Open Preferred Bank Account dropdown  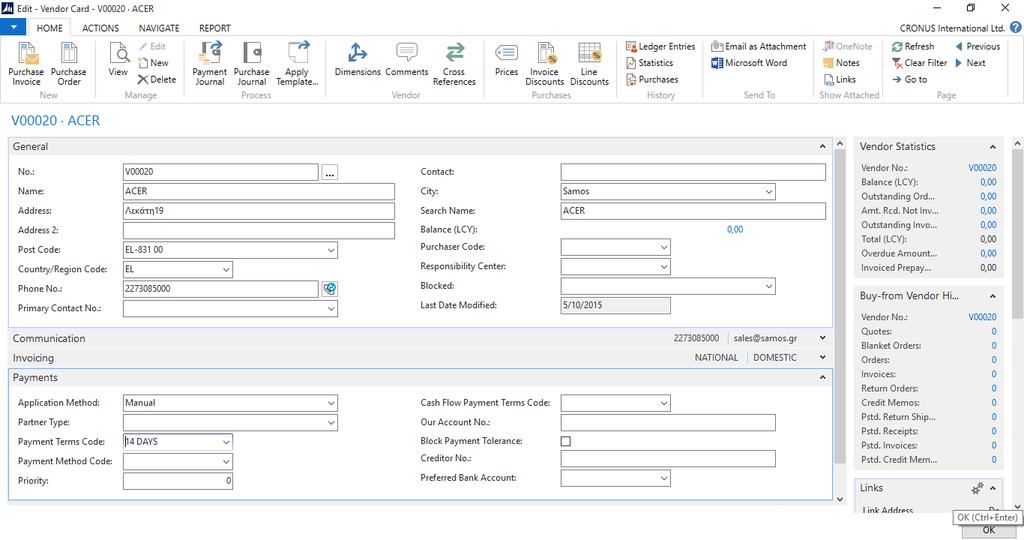[x=664, y=479]
